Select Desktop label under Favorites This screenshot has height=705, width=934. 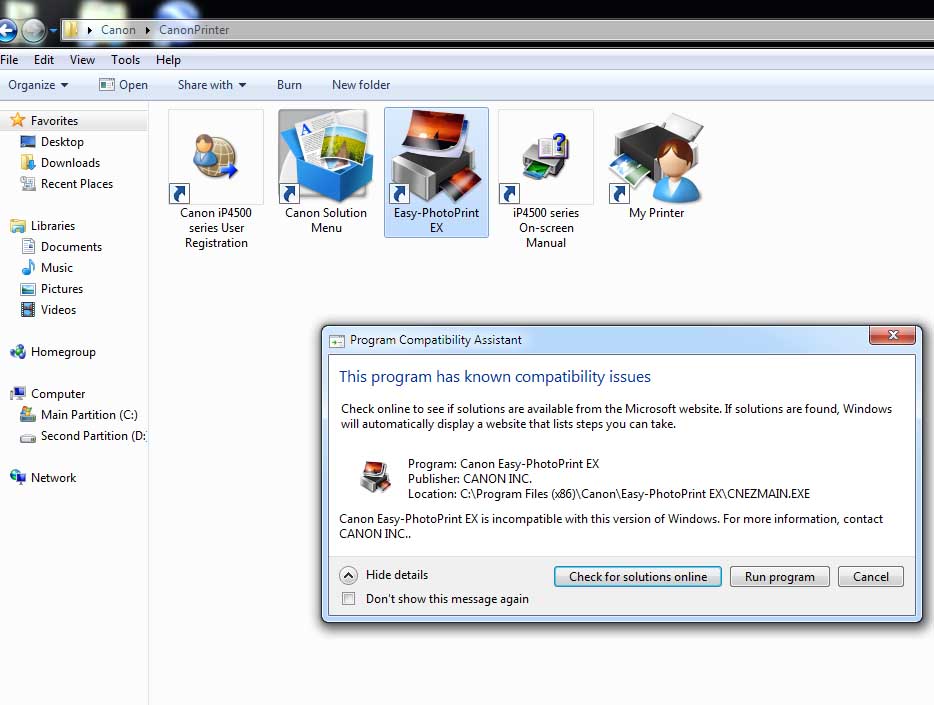(63, 142)
